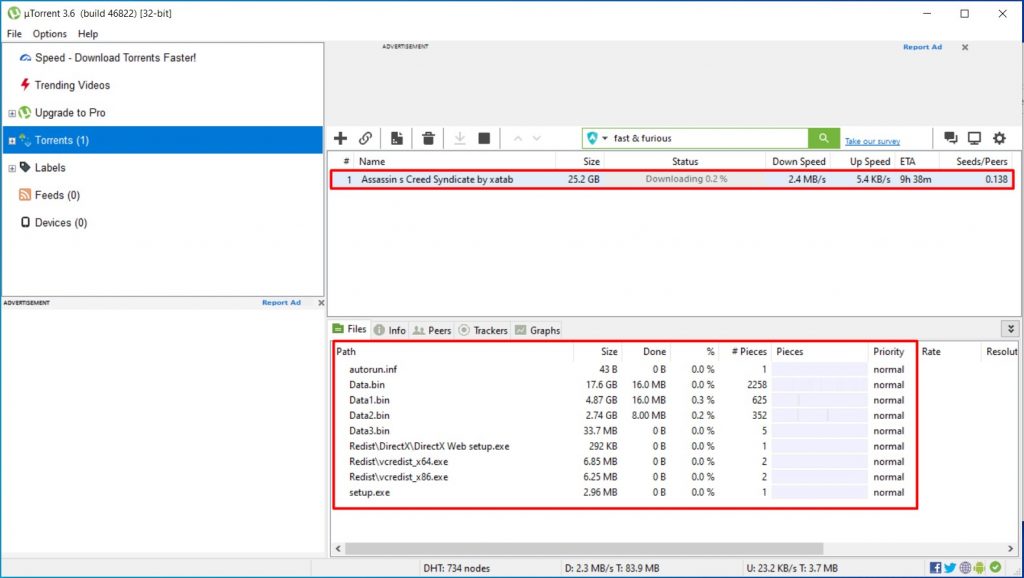Click the search field containing fast & furious

pos(709,138)
